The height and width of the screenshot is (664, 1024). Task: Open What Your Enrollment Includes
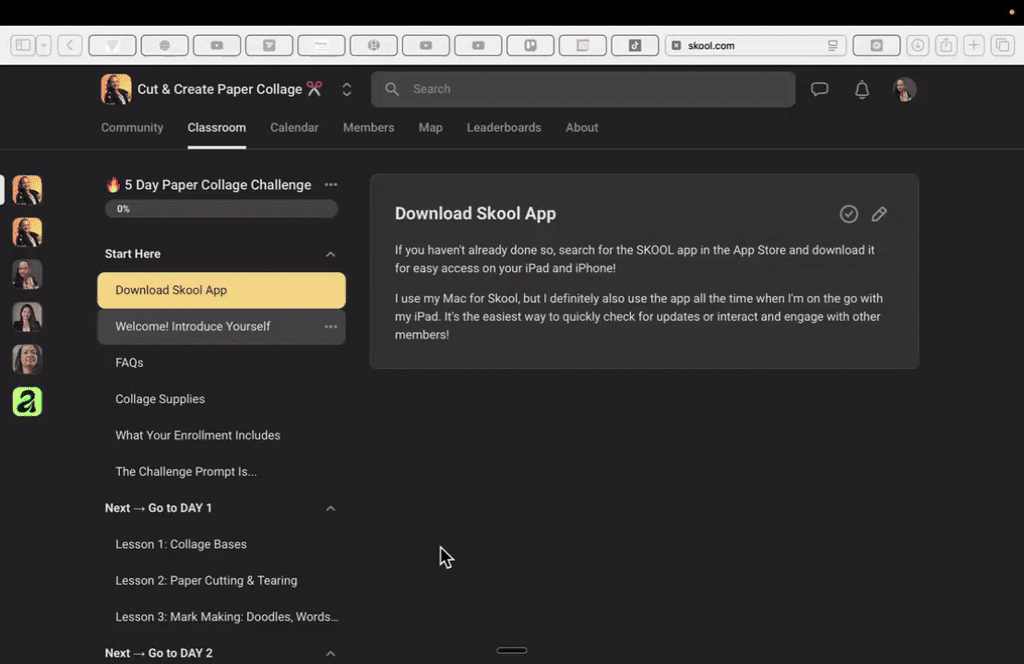pyautogui.click(x=198, y=435)
